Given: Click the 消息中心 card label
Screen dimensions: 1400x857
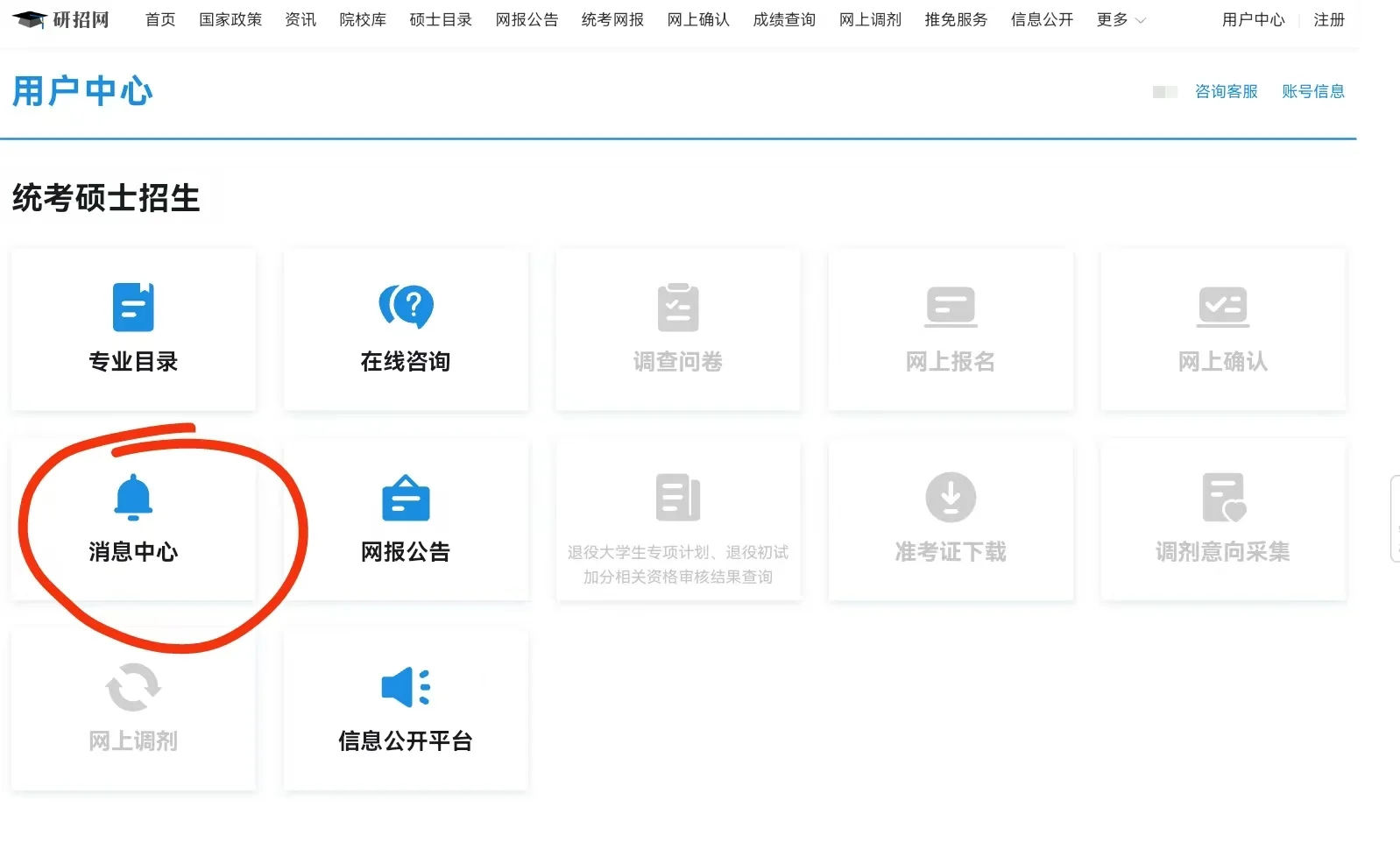Looking at the screenshot, I should [x=133, y=551].
